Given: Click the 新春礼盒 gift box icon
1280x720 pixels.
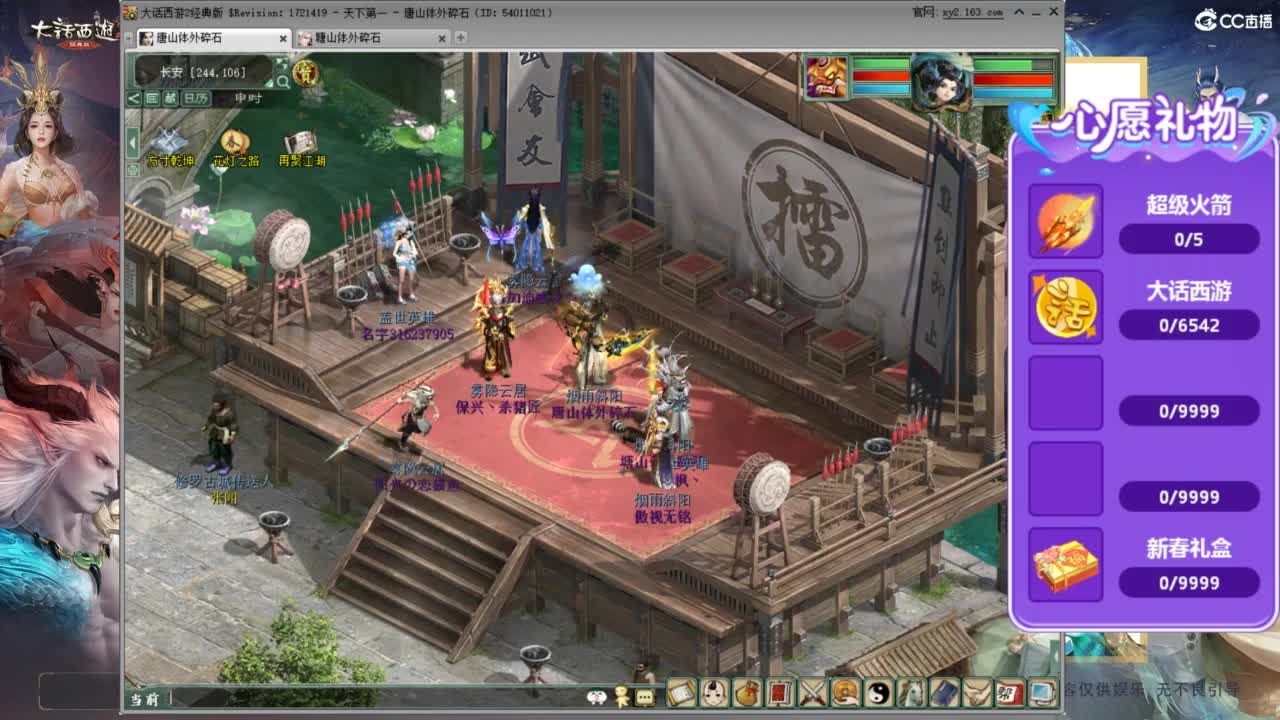Looking at the screenshot, I should 1065,565.
